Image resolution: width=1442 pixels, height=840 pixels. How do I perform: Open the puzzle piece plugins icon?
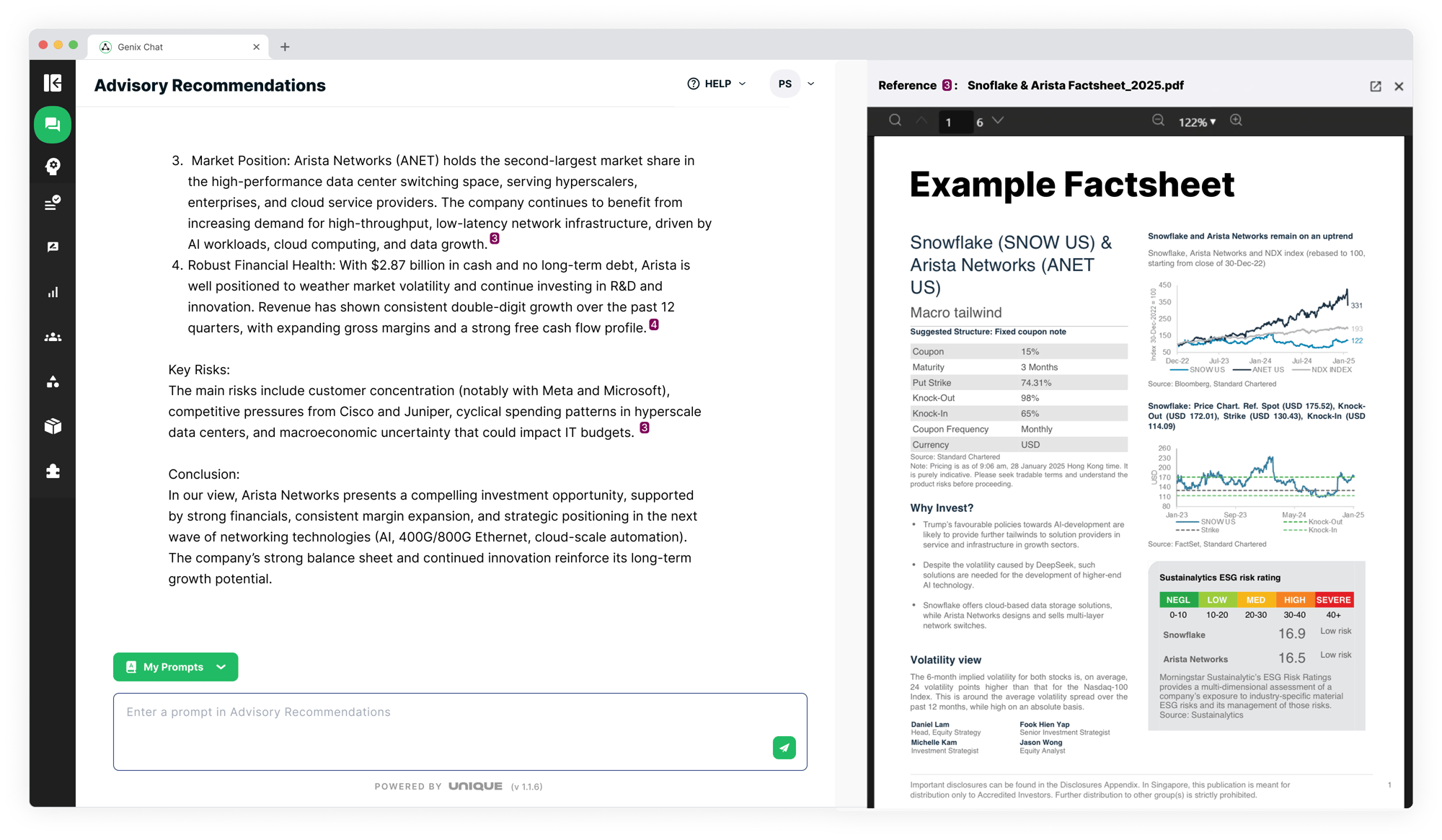click(x=53, y=471)
